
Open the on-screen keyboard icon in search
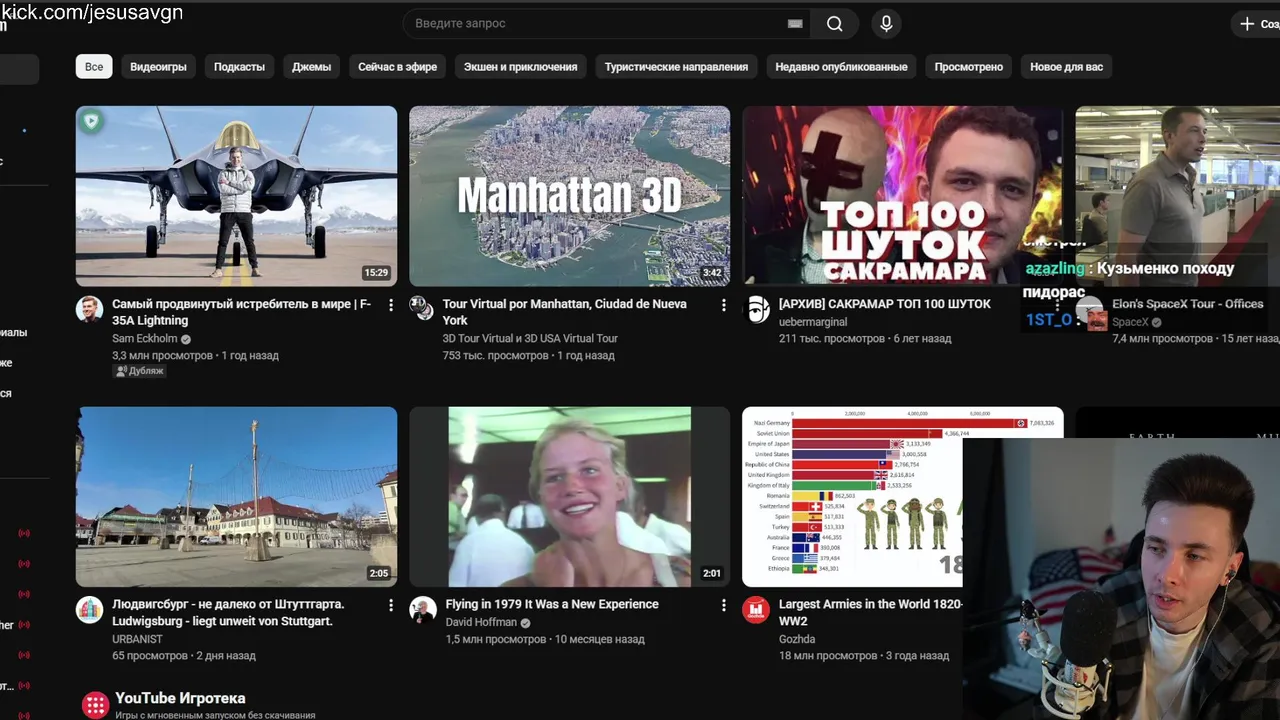pos(795,24)
